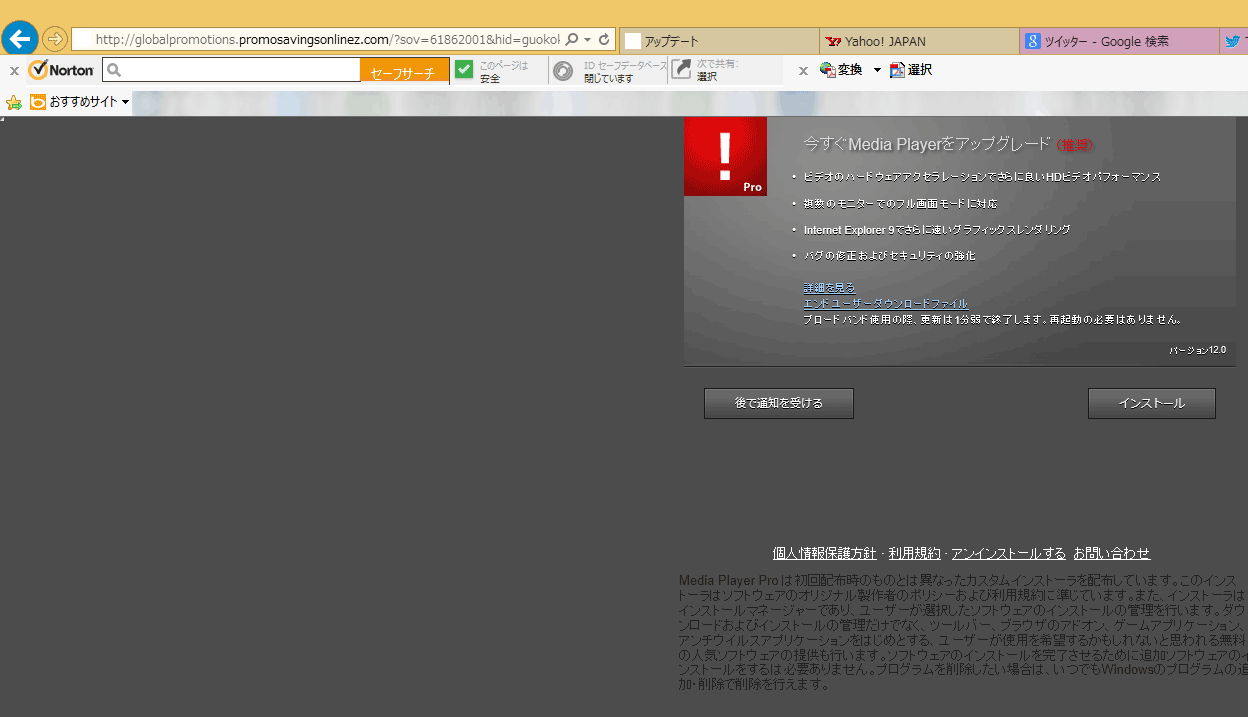The width and height of the screenshot is (1248, 717).
Task: Switch to the ツイッター - Google 検索 tab
Action: pyautogui.click(x=1119, y=41)
